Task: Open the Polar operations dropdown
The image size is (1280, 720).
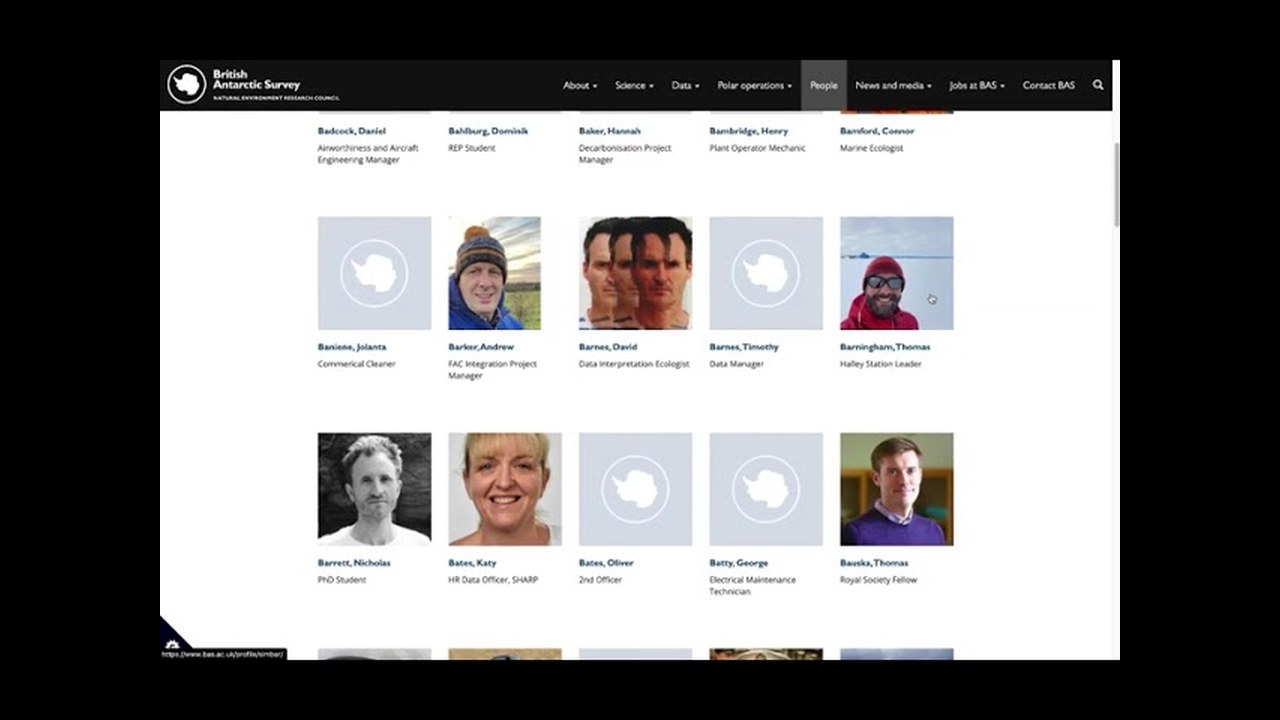Action: [x=755, y=85]
